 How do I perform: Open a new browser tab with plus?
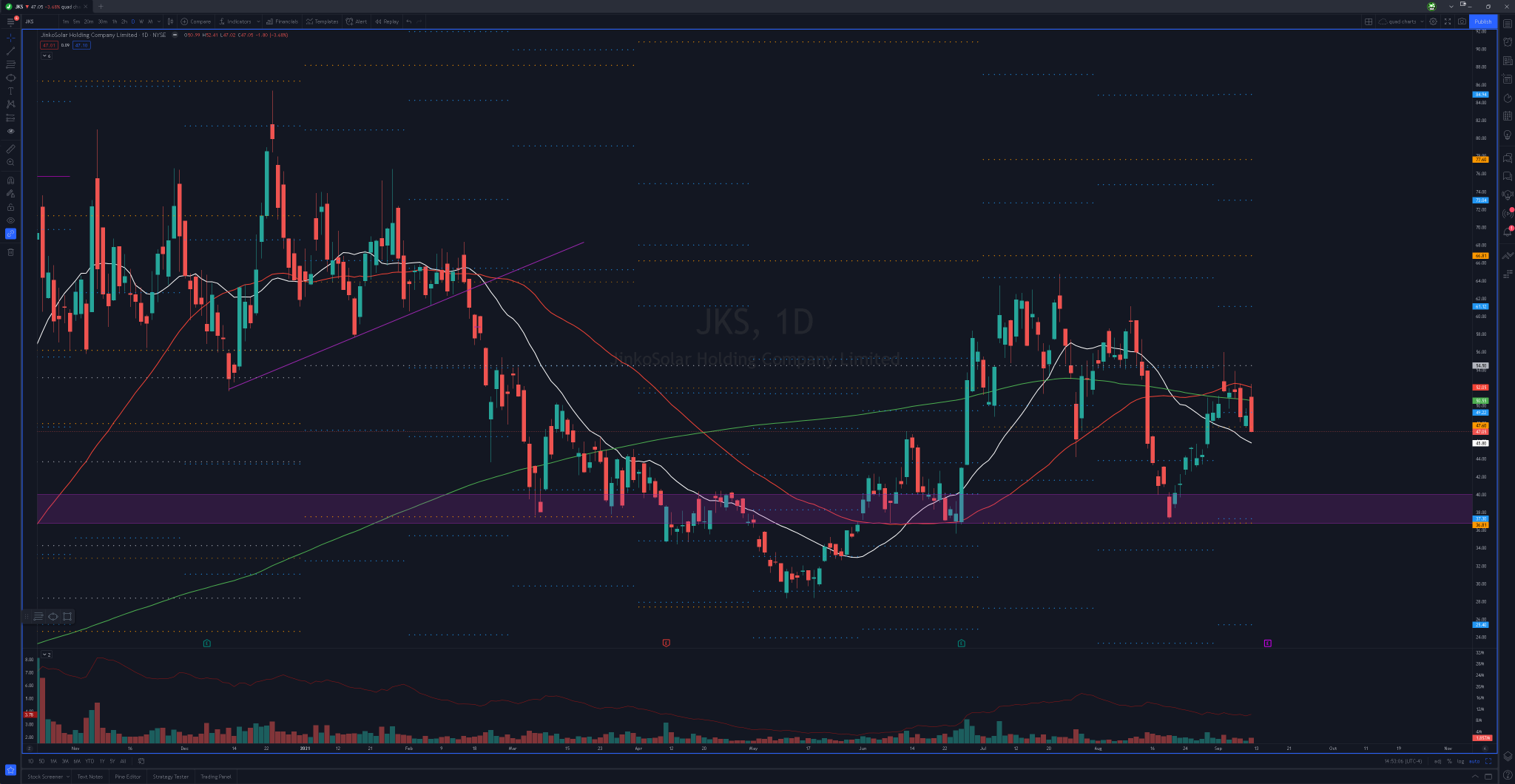(x=101, y=7)
